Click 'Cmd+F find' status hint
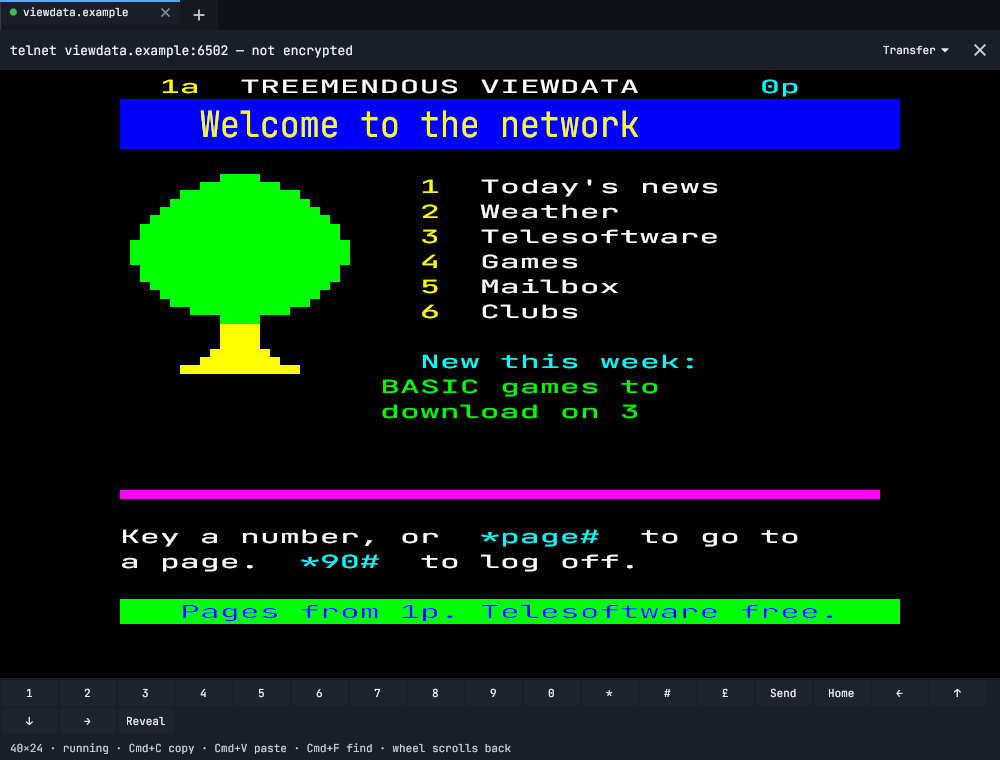The width and height of the screenshot is (1000, 760). click(339, 748)
